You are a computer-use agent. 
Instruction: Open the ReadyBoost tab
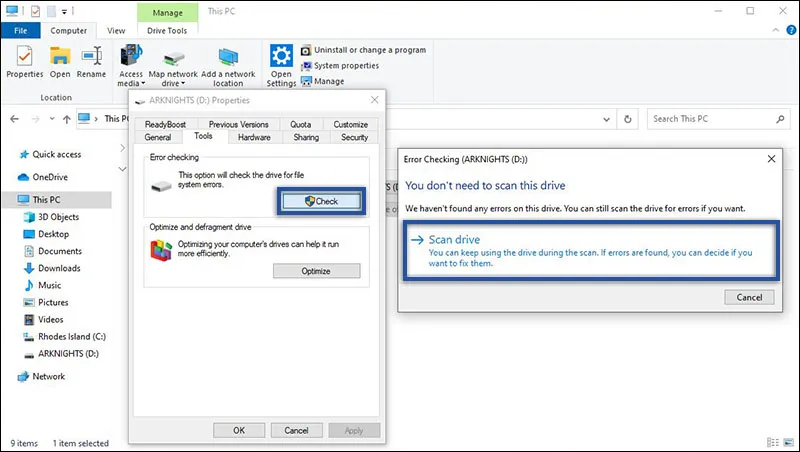pyautogui.click(x=165, y=124)
